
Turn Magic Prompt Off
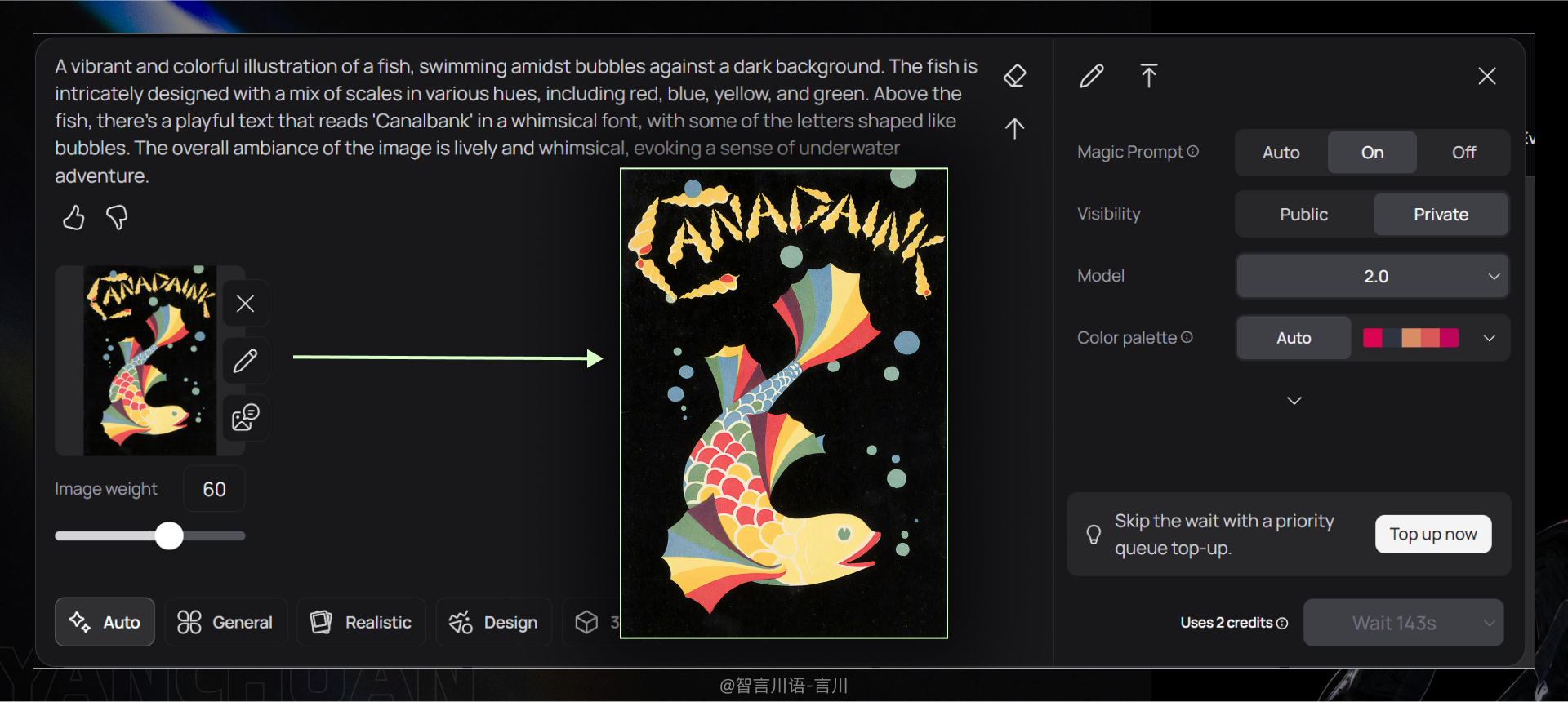pyautogui.click(x=1463, y=153)
